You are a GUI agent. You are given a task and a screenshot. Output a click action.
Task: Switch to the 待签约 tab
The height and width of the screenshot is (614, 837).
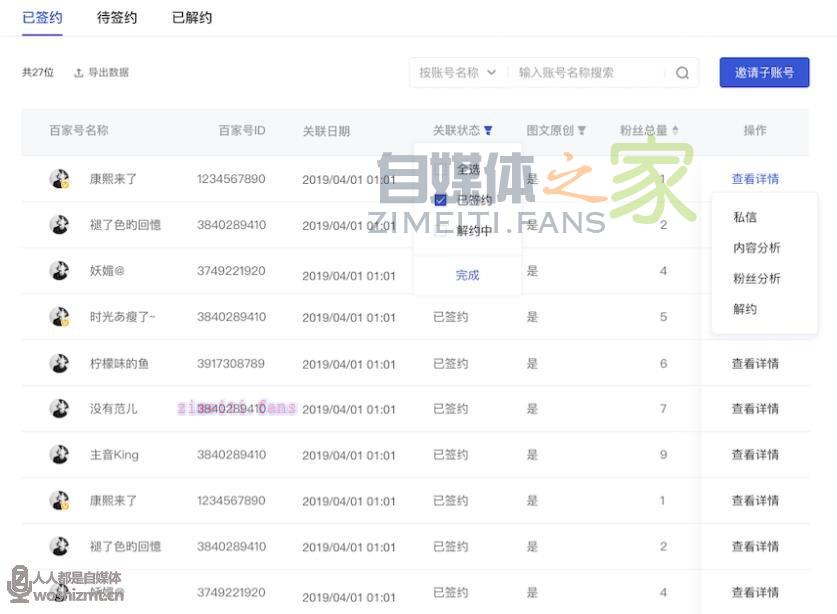117,18
